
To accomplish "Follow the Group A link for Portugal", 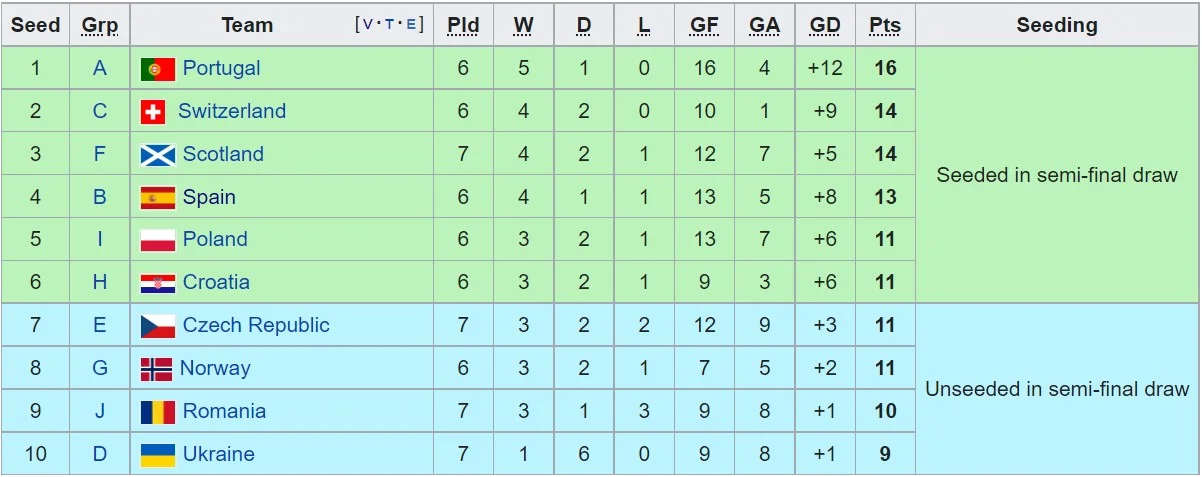I will tap(100, 69).
